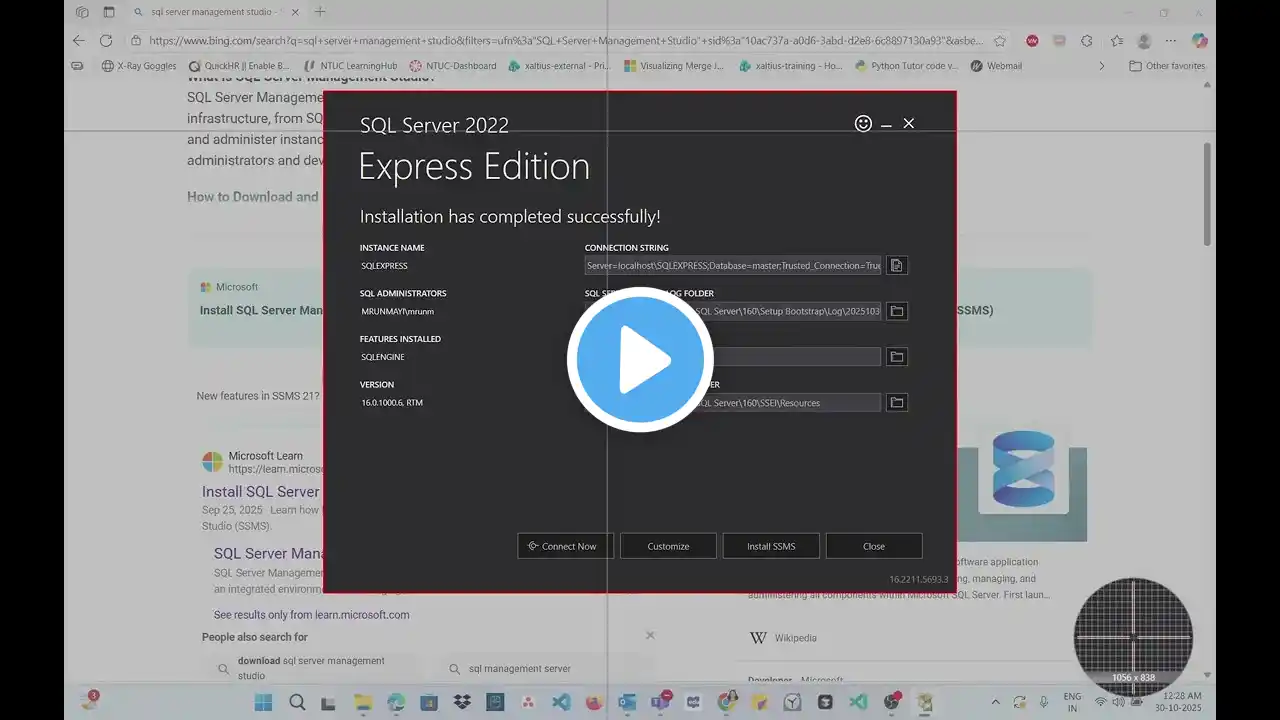This screenshot has height=720, width=1280.
Task: Open Dropbox from the taskbar
Action: 462,702
